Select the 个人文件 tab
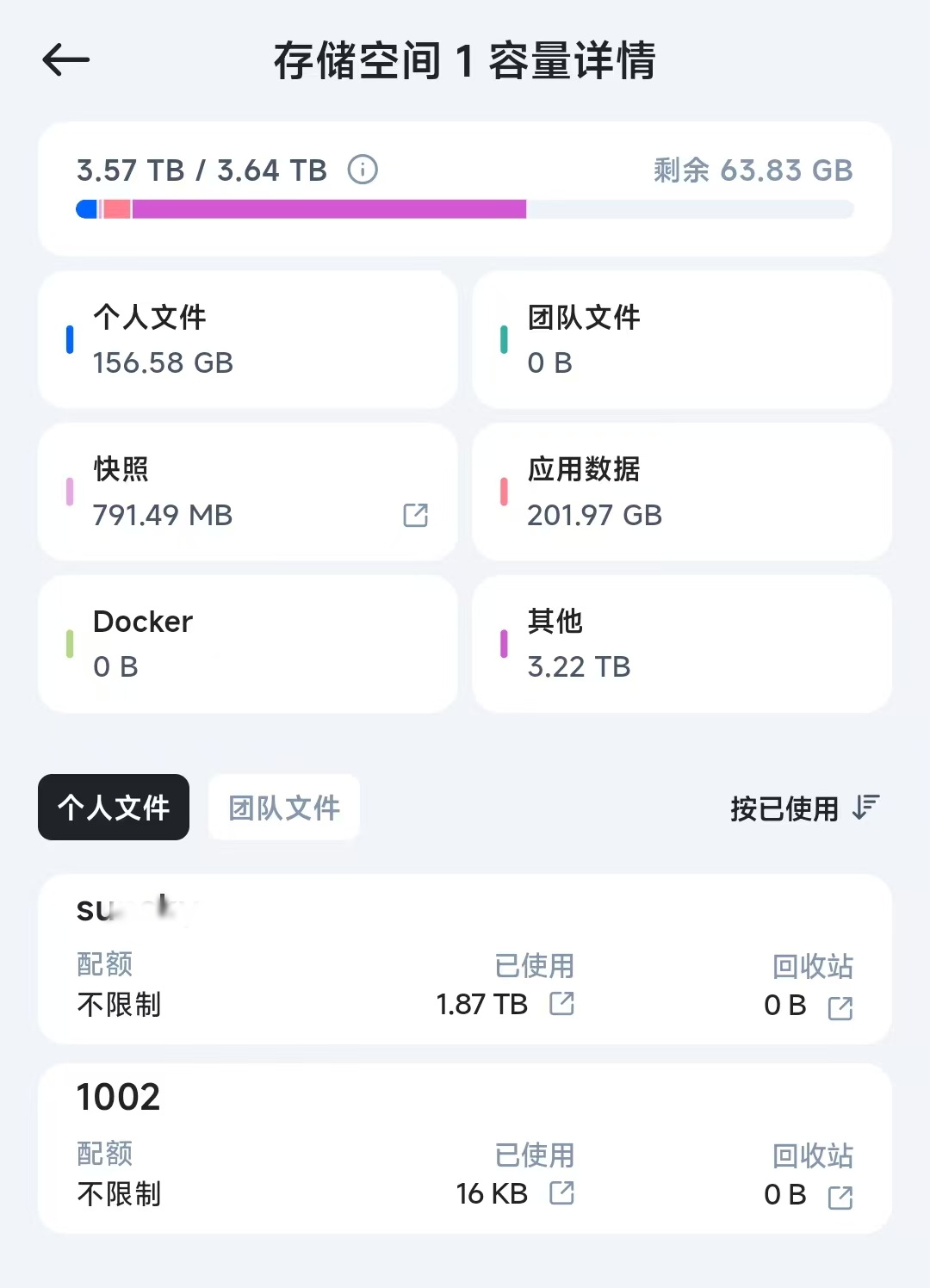Image resolution: width=930 pixels, height=1288 pixels. pyautogui.click(x=114, y=808)
